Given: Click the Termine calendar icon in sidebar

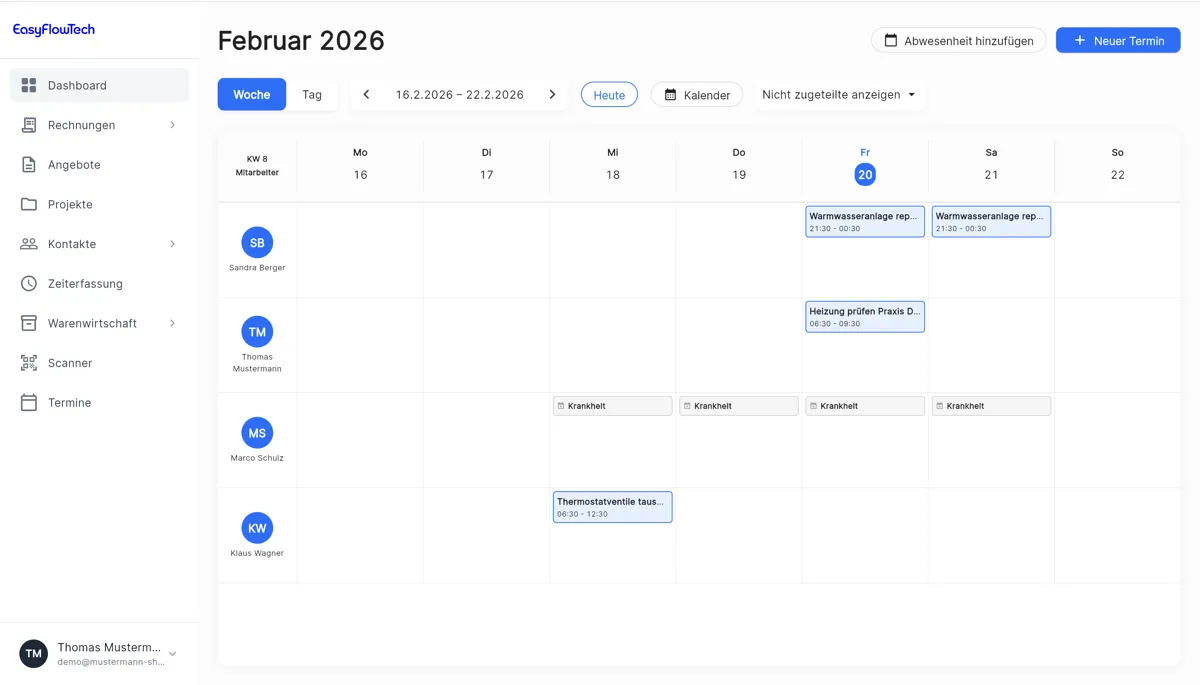Looking at the screenshot, I should pyautogui.click(x=29, y=403).
